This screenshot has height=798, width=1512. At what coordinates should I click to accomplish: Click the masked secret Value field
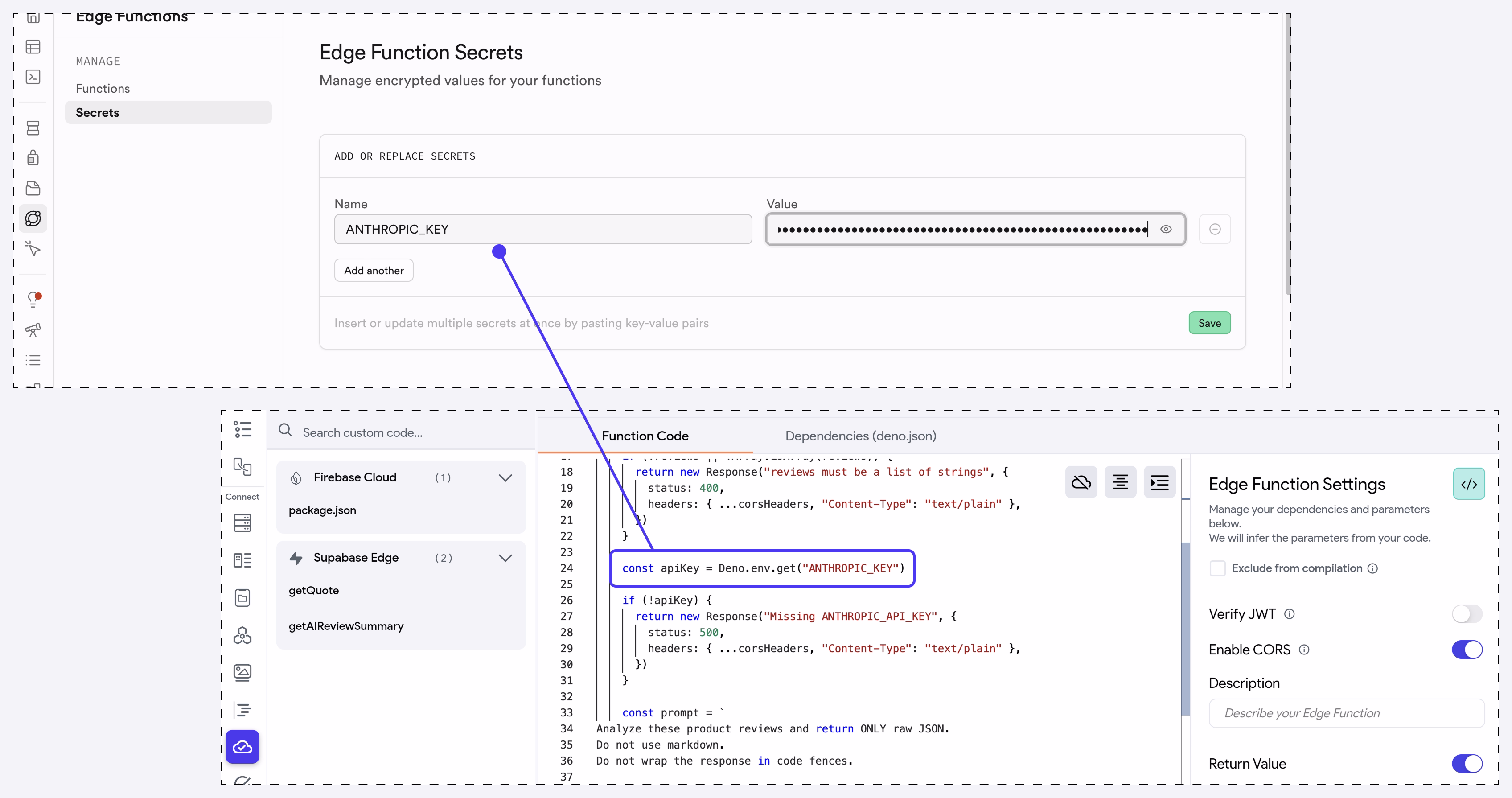coord(975,229)
